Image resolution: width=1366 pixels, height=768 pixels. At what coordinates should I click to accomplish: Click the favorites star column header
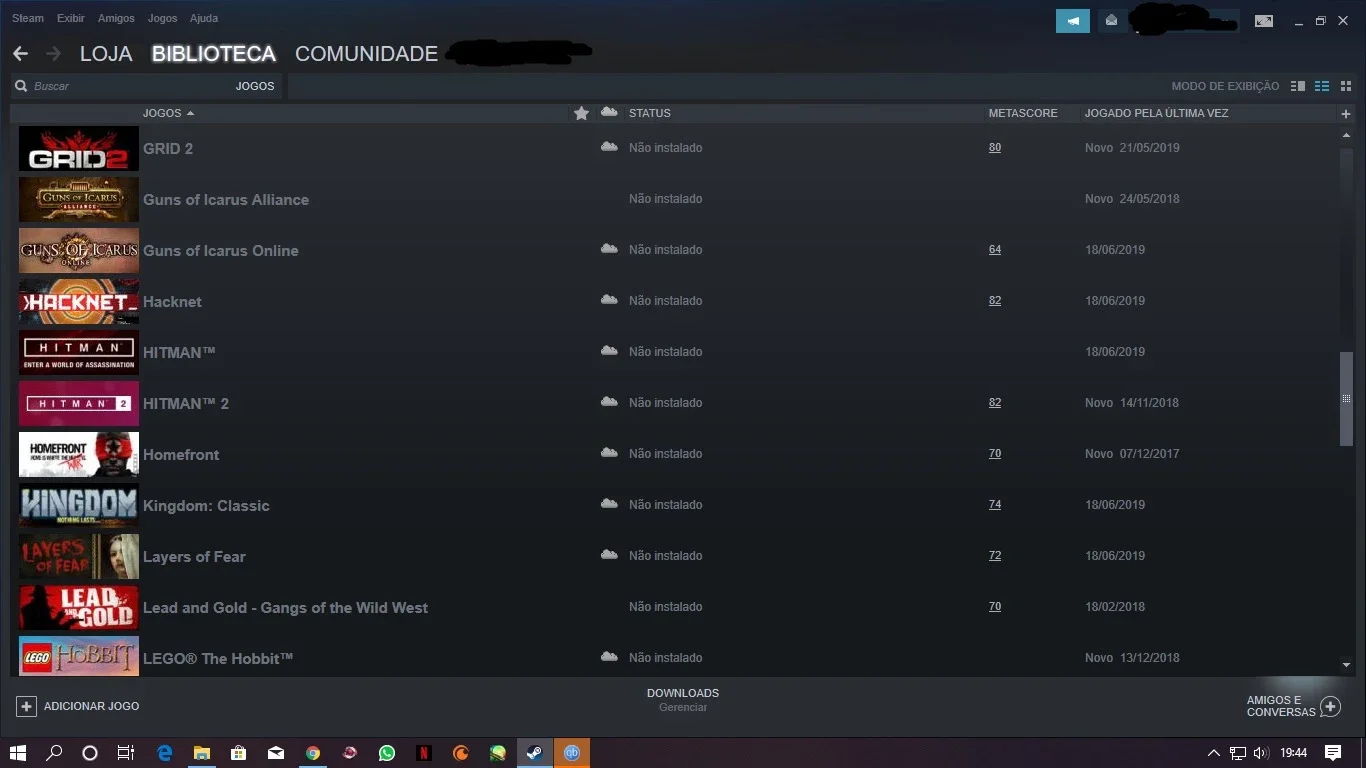[x=581, y=114]
